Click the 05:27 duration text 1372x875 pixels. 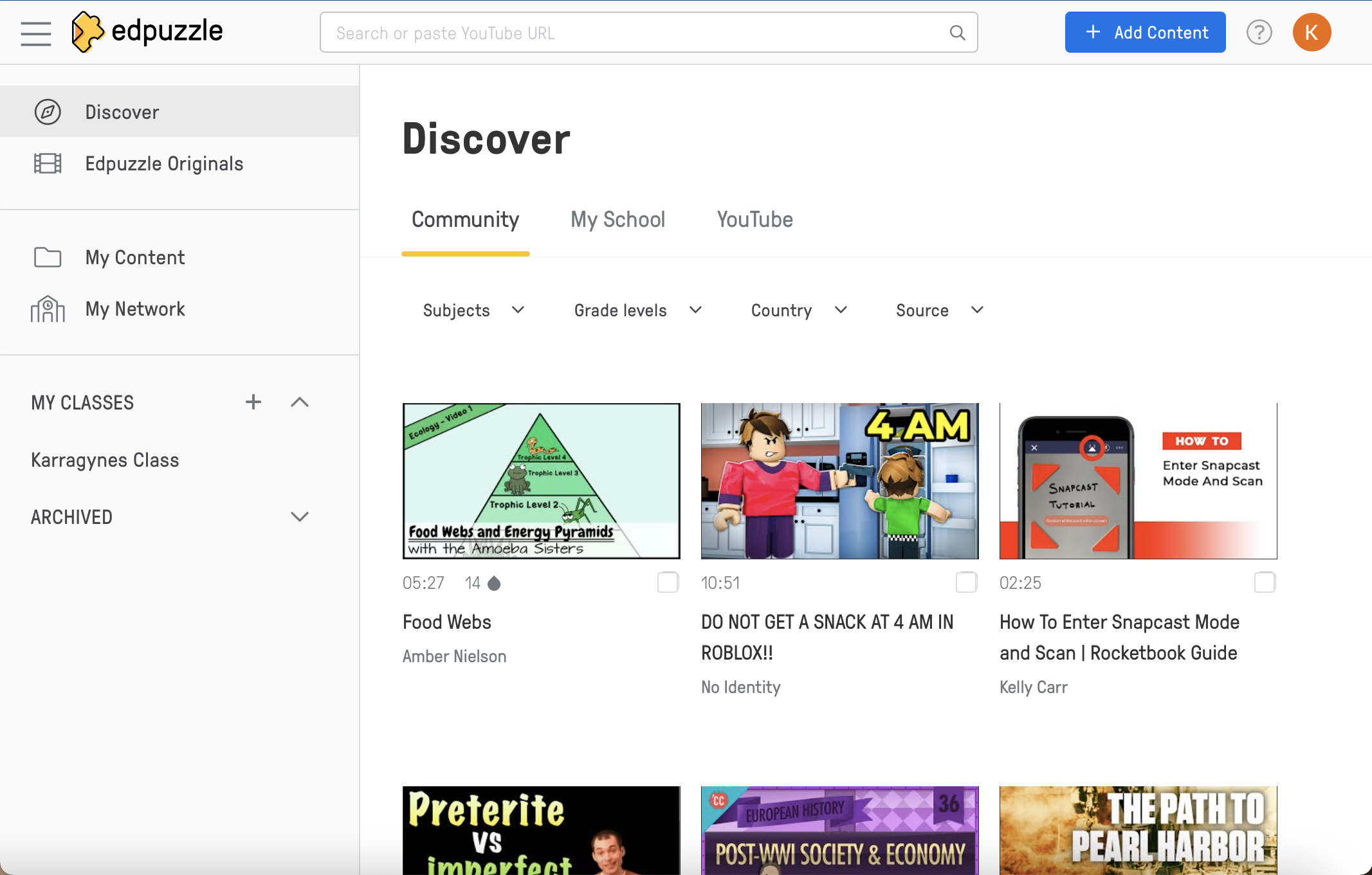coord(423,583)
